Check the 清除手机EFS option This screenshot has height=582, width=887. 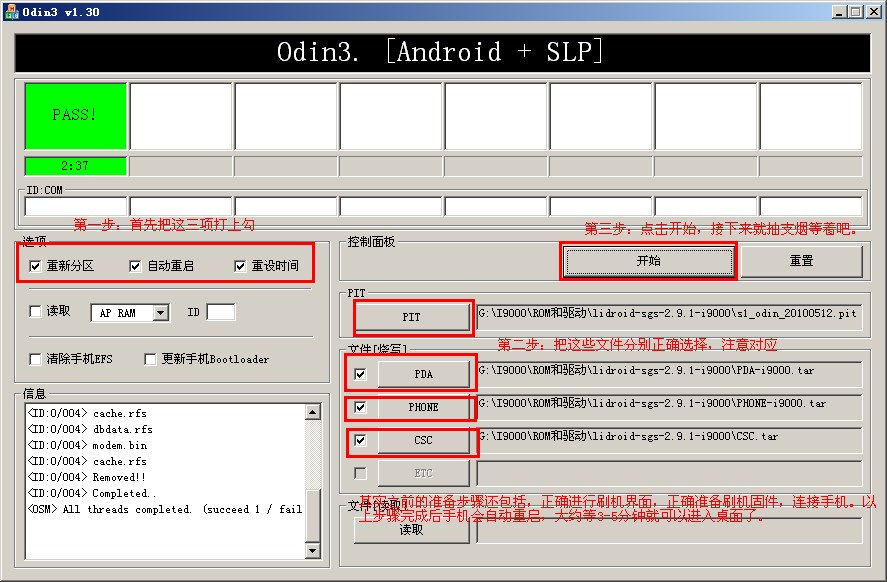tap(36, 358)
